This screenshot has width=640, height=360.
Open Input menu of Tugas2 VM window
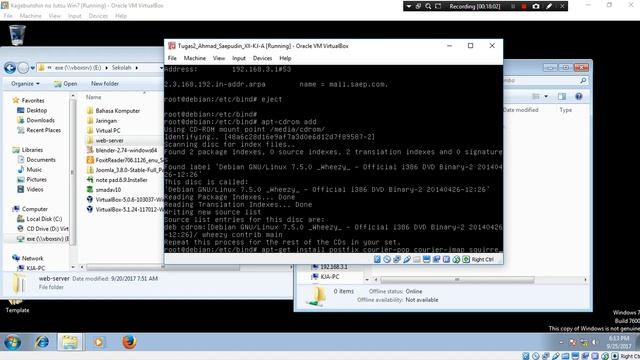pyautogui.click(x=239, y=58)
